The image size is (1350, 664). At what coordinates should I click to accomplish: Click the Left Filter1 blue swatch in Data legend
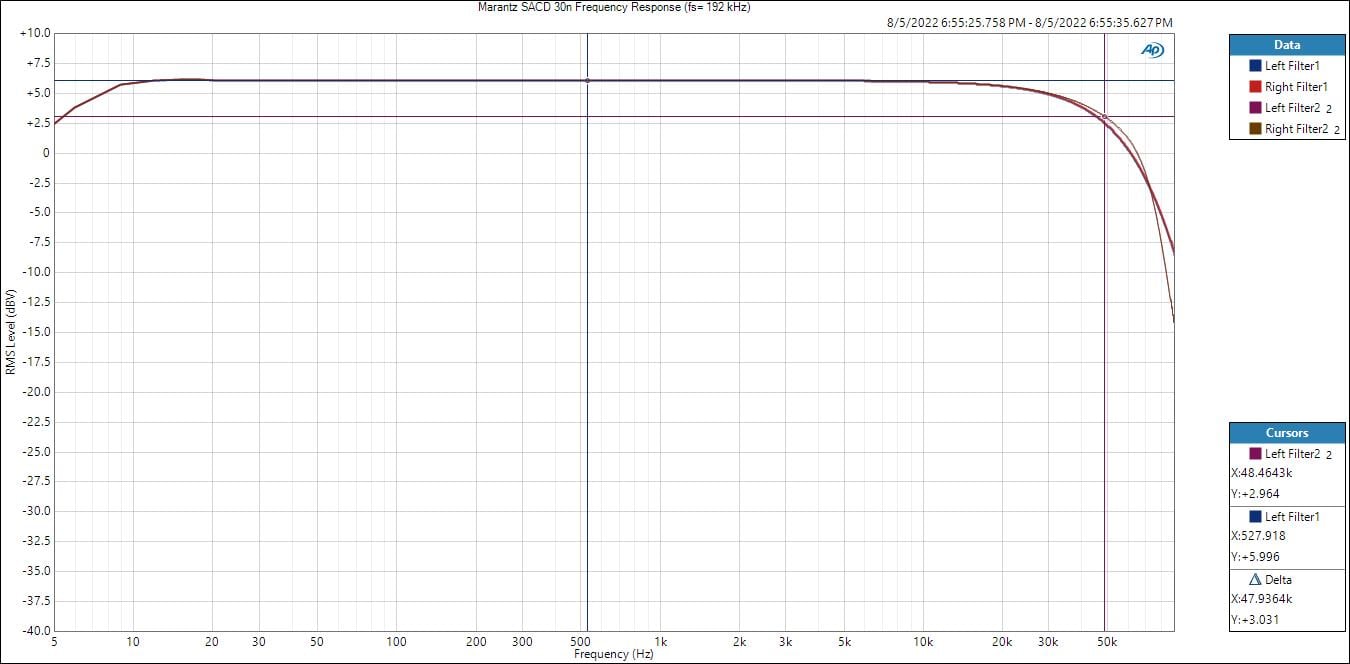(x=1255, y=65)
